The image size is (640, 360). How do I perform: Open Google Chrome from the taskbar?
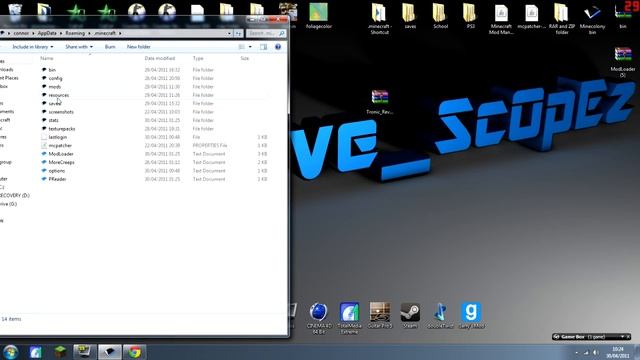click(135, 352)
